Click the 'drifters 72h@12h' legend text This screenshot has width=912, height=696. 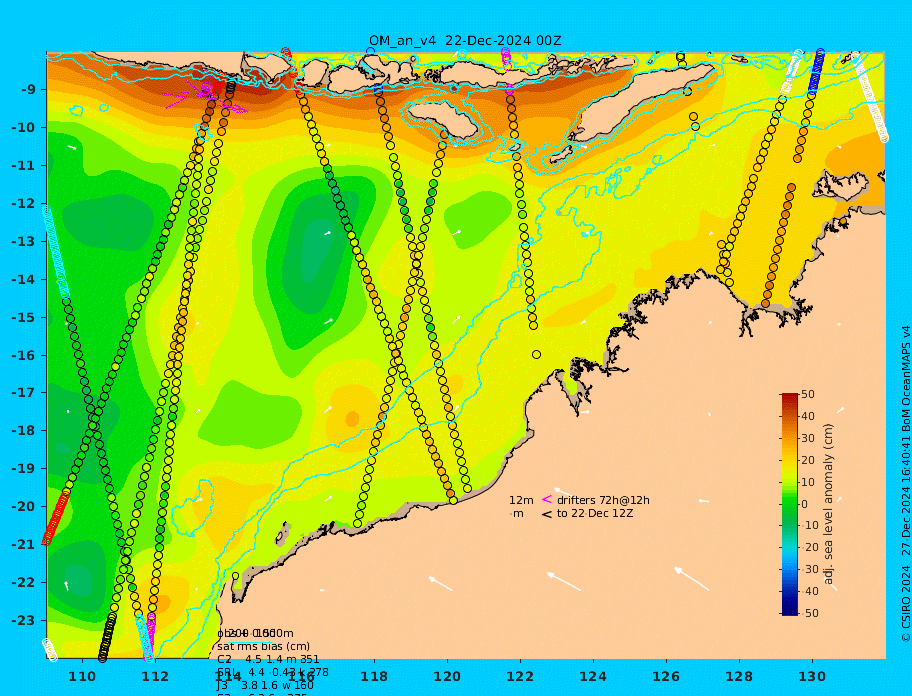pyautogui.click(x=603, y=500)
